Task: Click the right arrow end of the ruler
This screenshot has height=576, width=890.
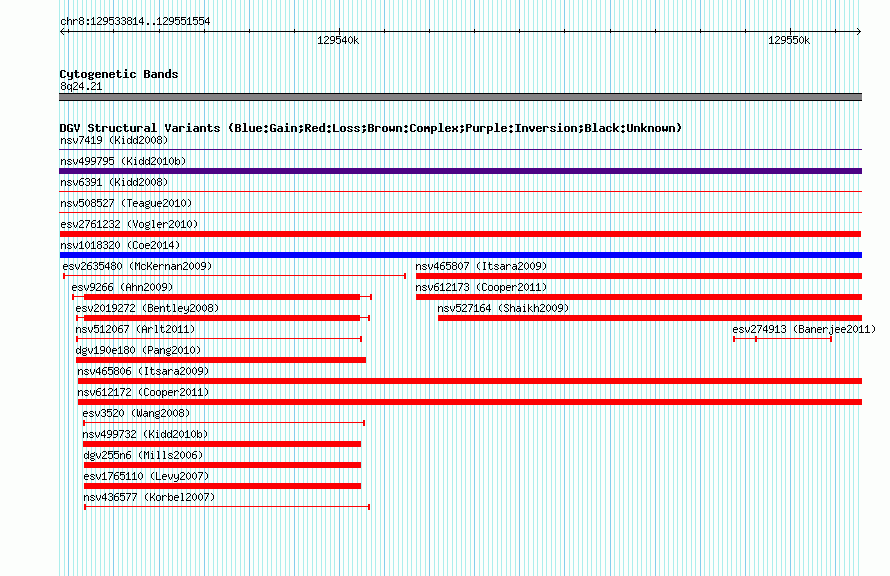Action: point(858,31)
